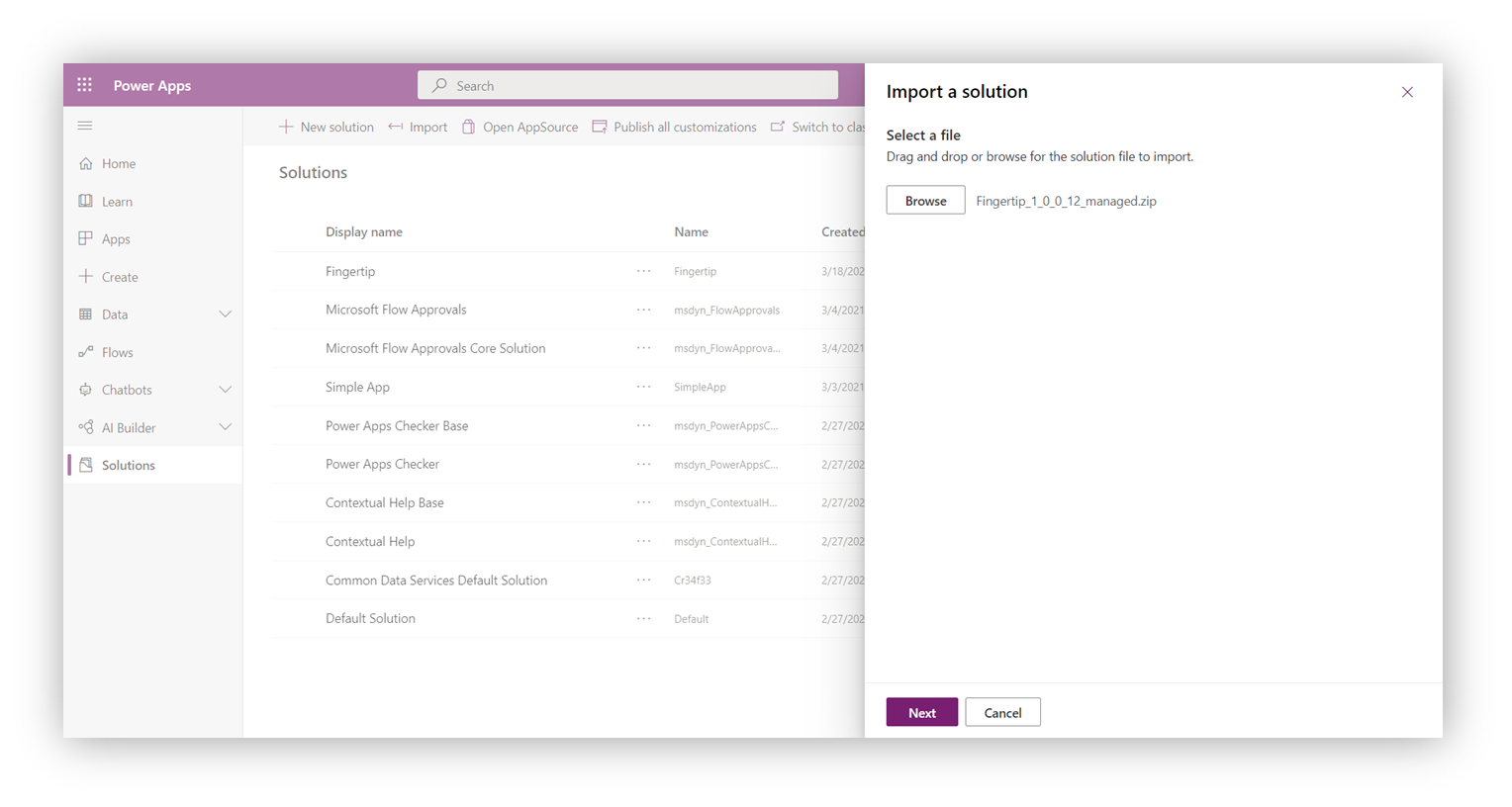Click the selected file name Fingertip_1_0_0_12_managed.zip
1512x807 pixels.
tap(1066, 201)
